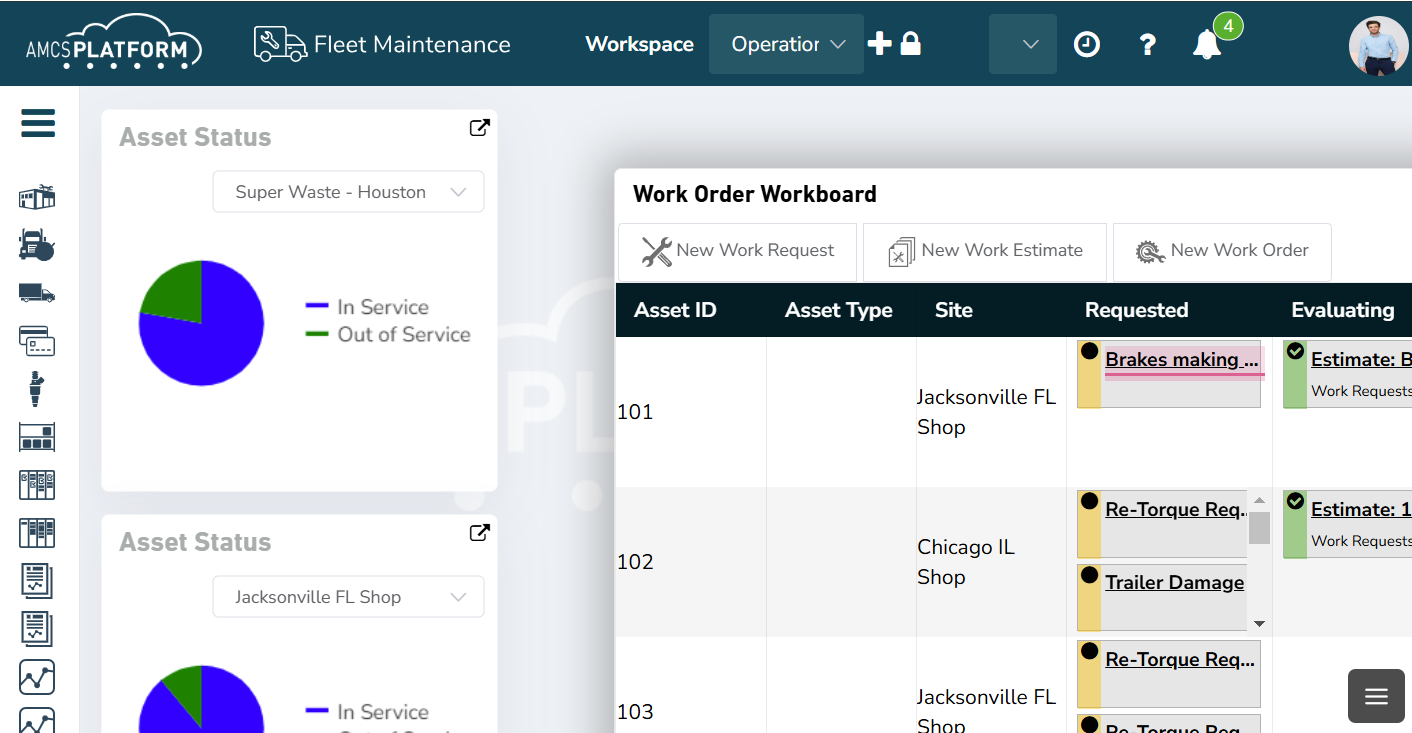This screenshot has height=733, width=1412.
Task: Change Asset Status site from Super Waste - Houston
Action: [x=348, y=191]
